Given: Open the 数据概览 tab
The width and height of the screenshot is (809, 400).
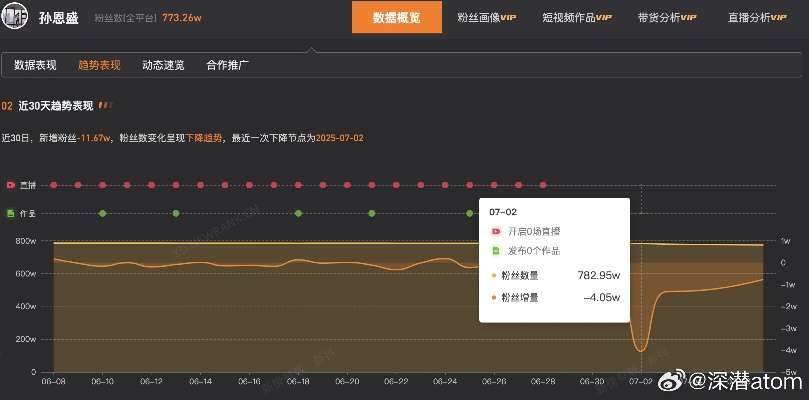Looking at the screenshot, I should click(x=397, y=18).
